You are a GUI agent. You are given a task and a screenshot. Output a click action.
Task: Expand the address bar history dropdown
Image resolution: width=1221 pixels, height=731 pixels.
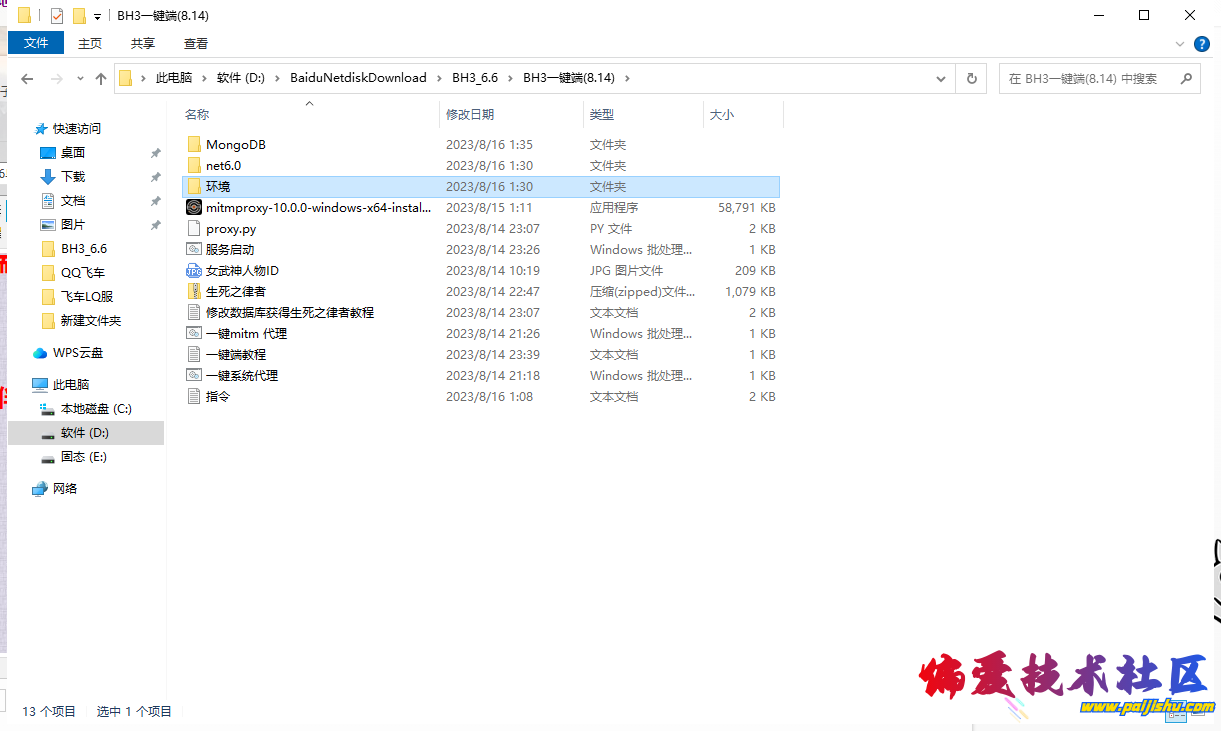(x=941, y=78)
